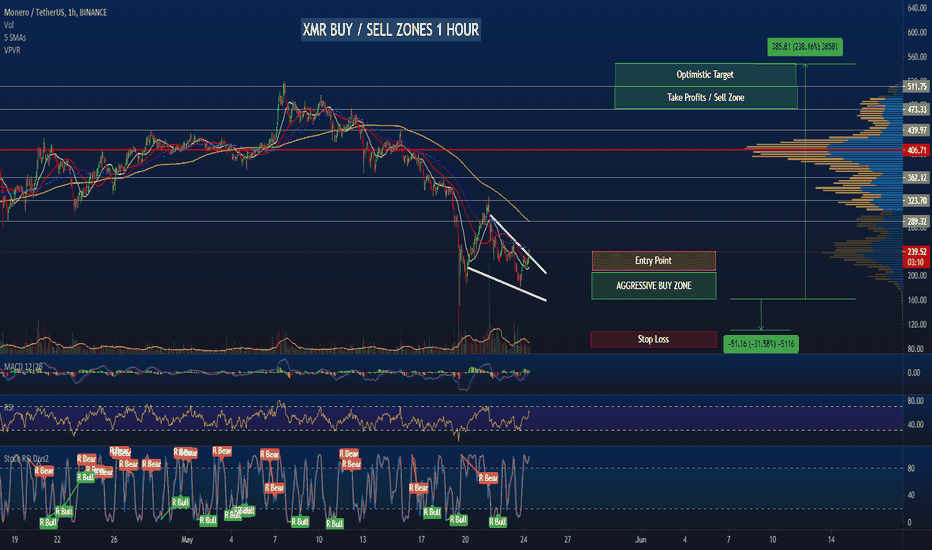Click 640.00 on the price axis

tap(917, 8)
